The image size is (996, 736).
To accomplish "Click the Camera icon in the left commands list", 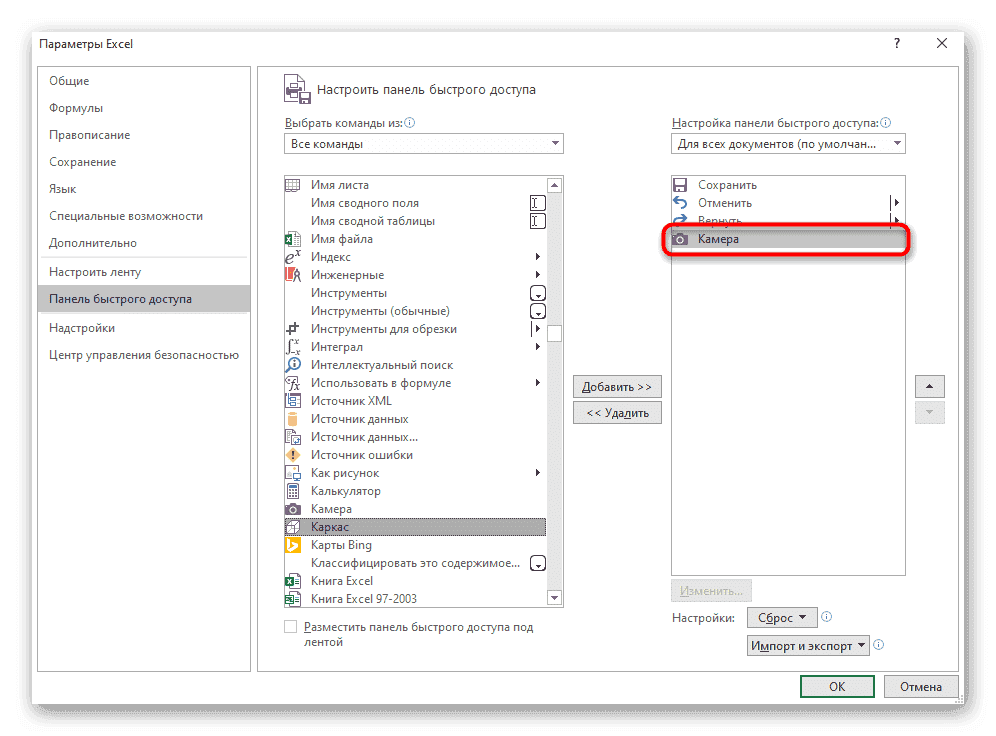I will coord(293,509).
